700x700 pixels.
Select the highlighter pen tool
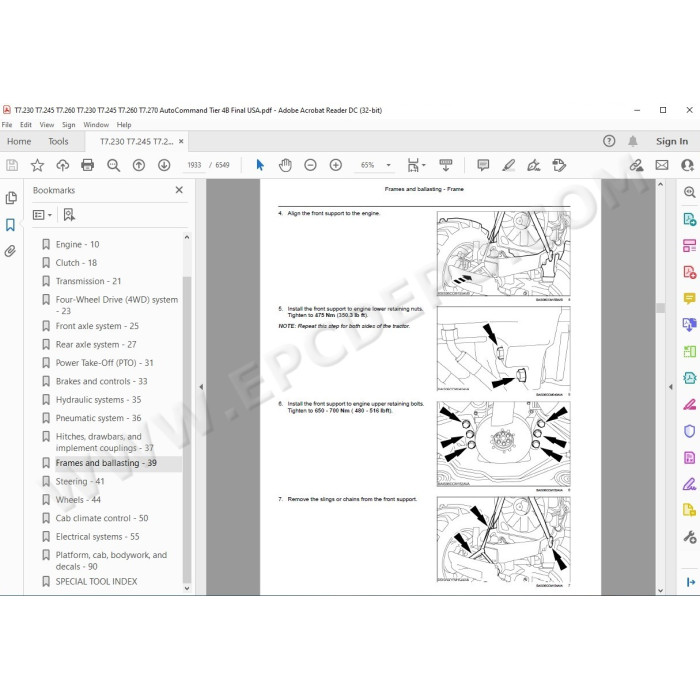click(x=508, y=165)
